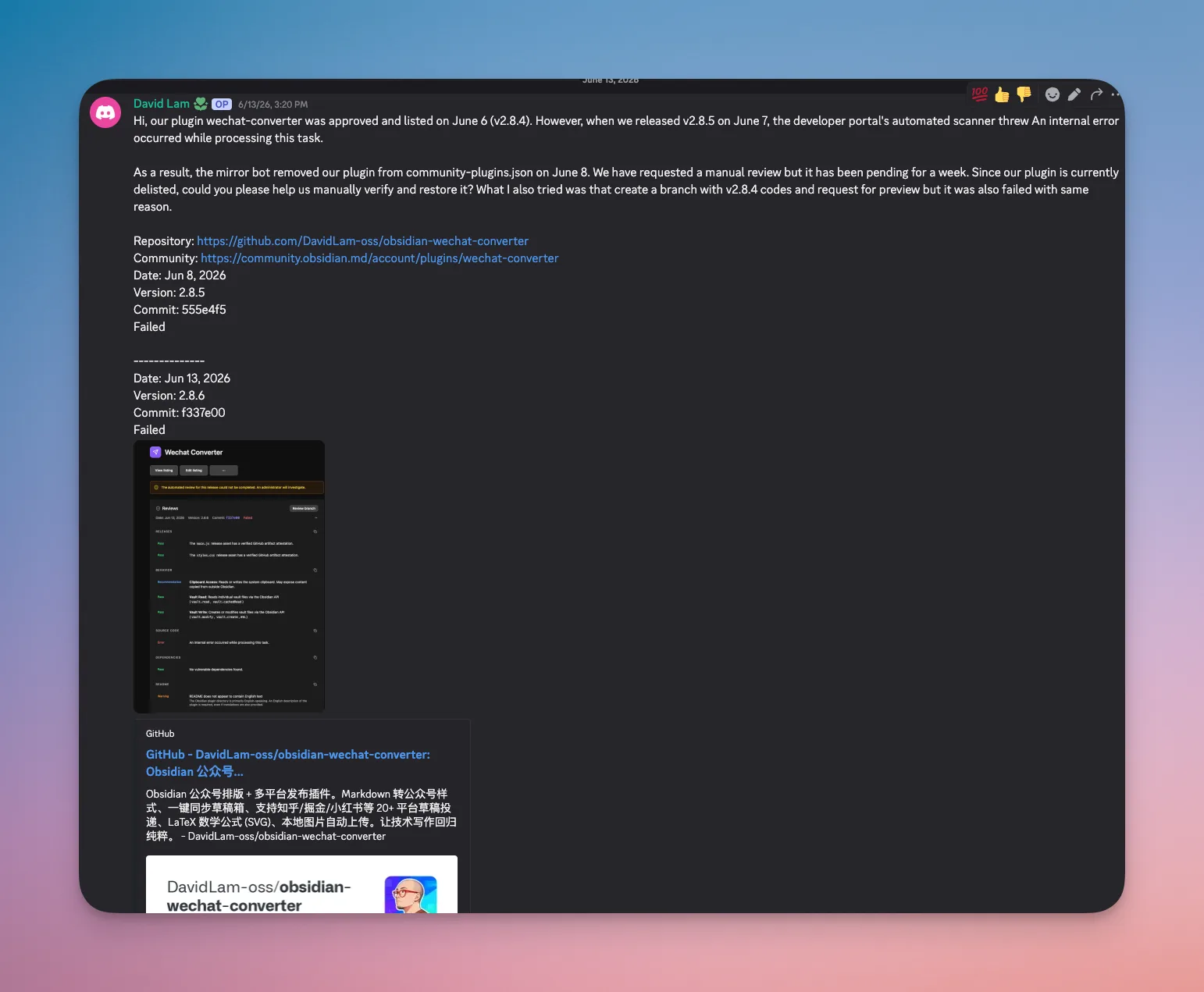1204x992 pixels.
Task: Click the GitHub provider label in embed
Action: [160, 734]
